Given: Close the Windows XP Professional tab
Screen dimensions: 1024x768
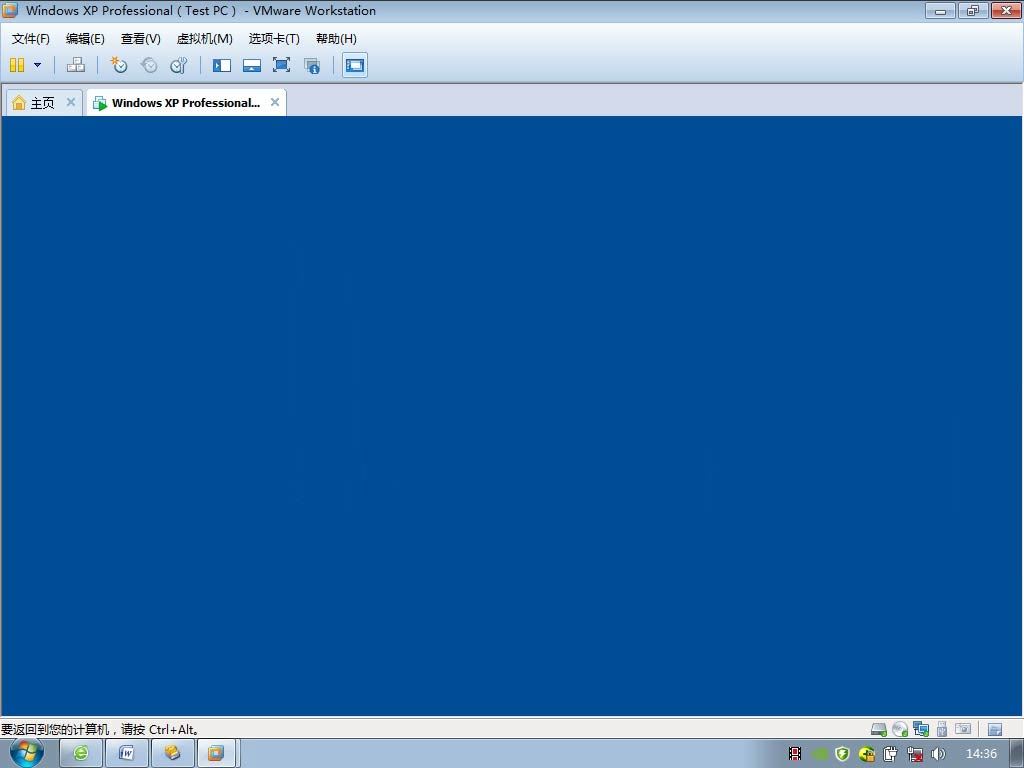Looking at the screenshot, I should point(275,102).
